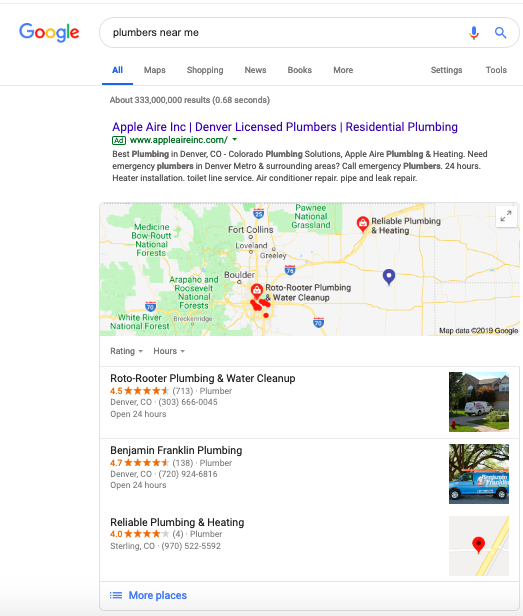Open the Benjamin Franklin Plumbing van thumbnail

(x=479, y=474)
